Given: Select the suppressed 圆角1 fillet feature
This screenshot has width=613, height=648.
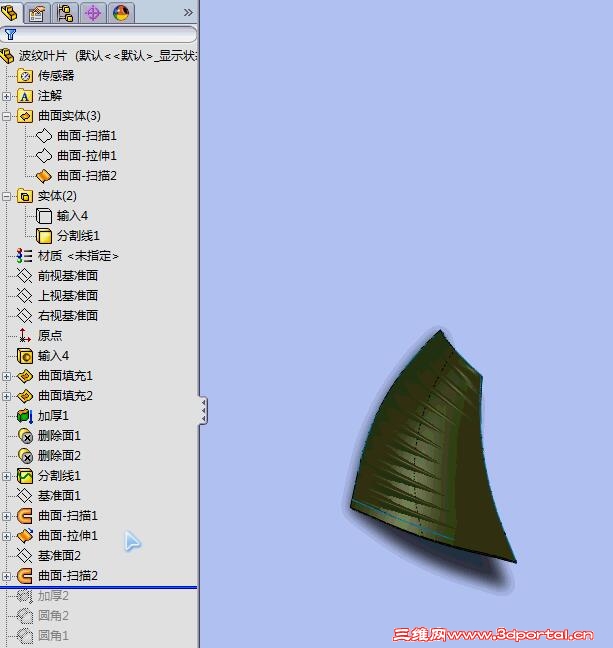Looking at the screenshot, I should 43,636.
